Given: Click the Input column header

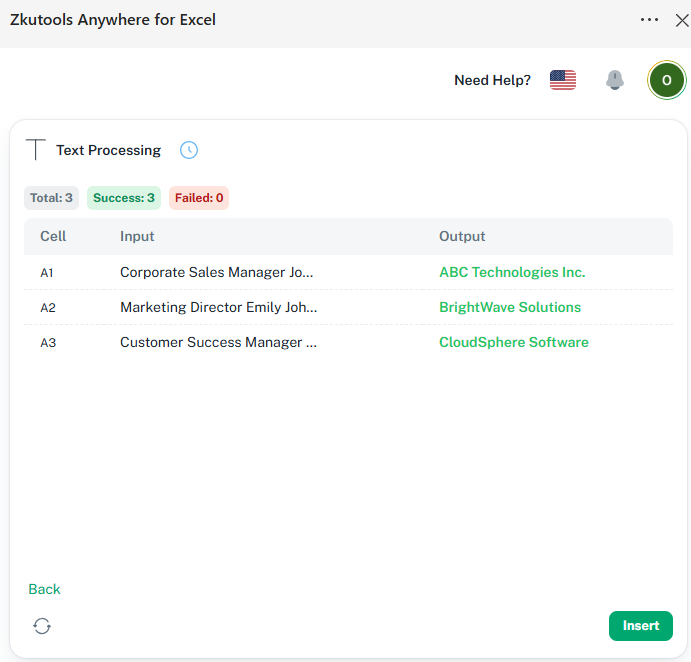Looking at the screenshot, I should point(137,236).
